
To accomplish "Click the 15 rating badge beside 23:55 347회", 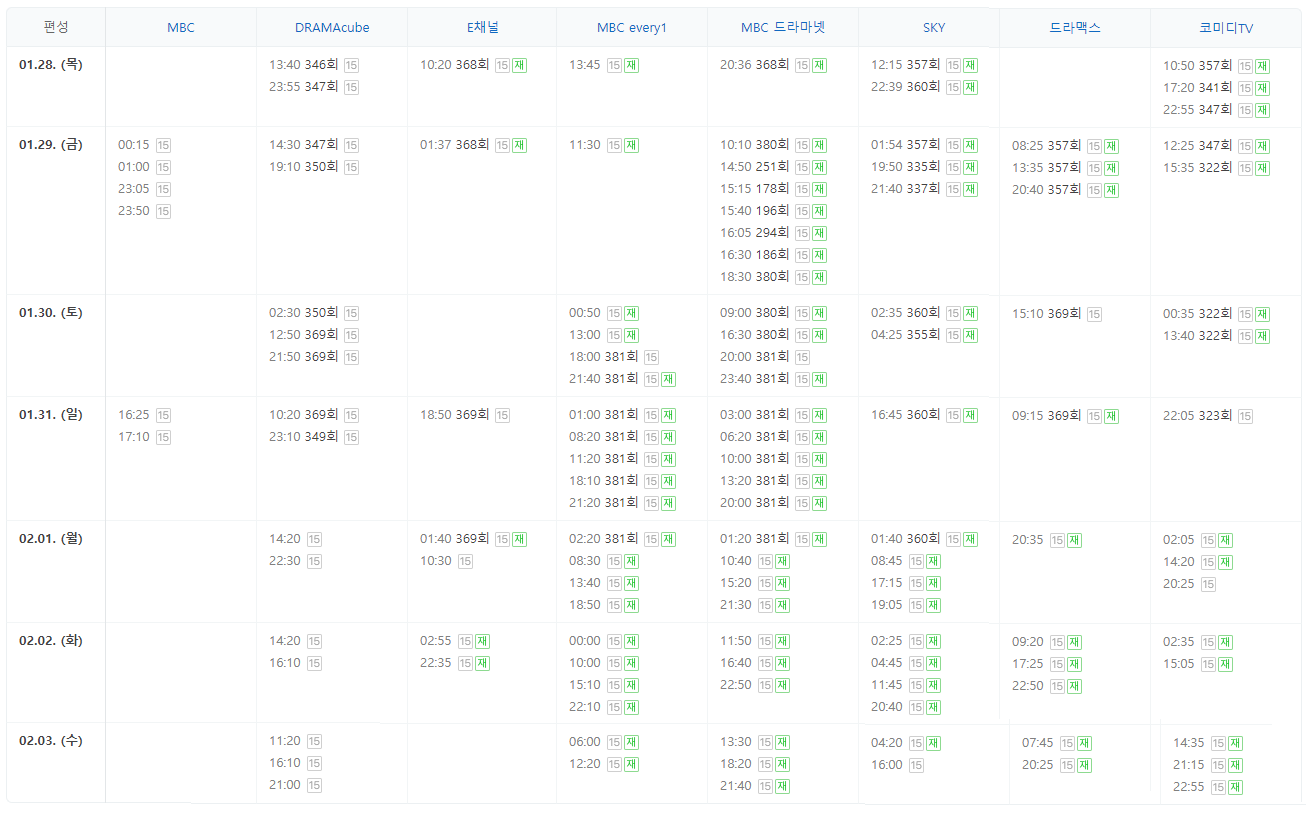I will pyautogui.click(x=351, y=87).
